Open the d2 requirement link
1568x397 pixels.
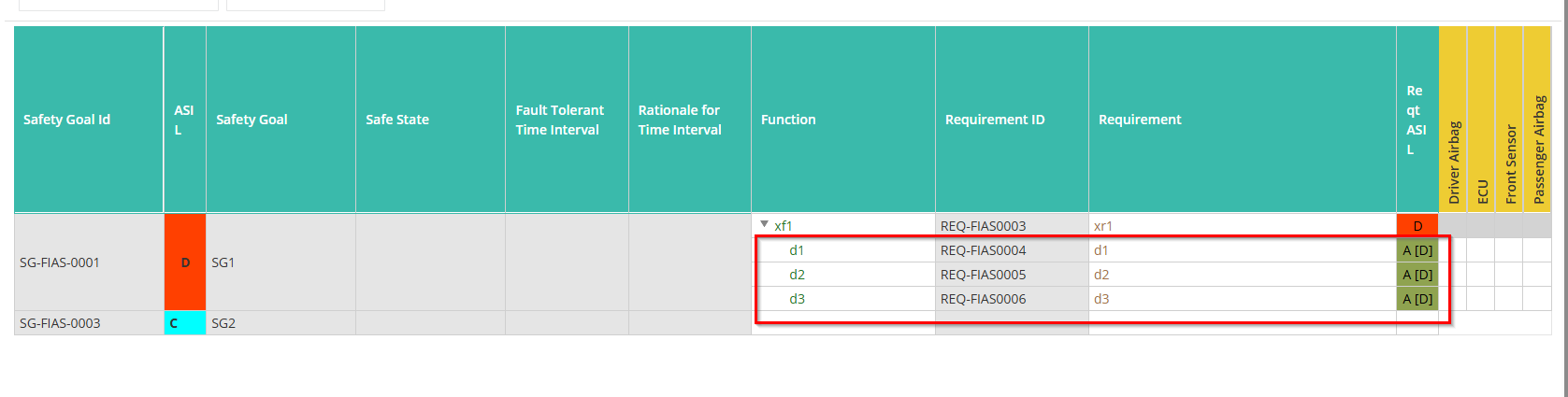(x=1101, y=275)
